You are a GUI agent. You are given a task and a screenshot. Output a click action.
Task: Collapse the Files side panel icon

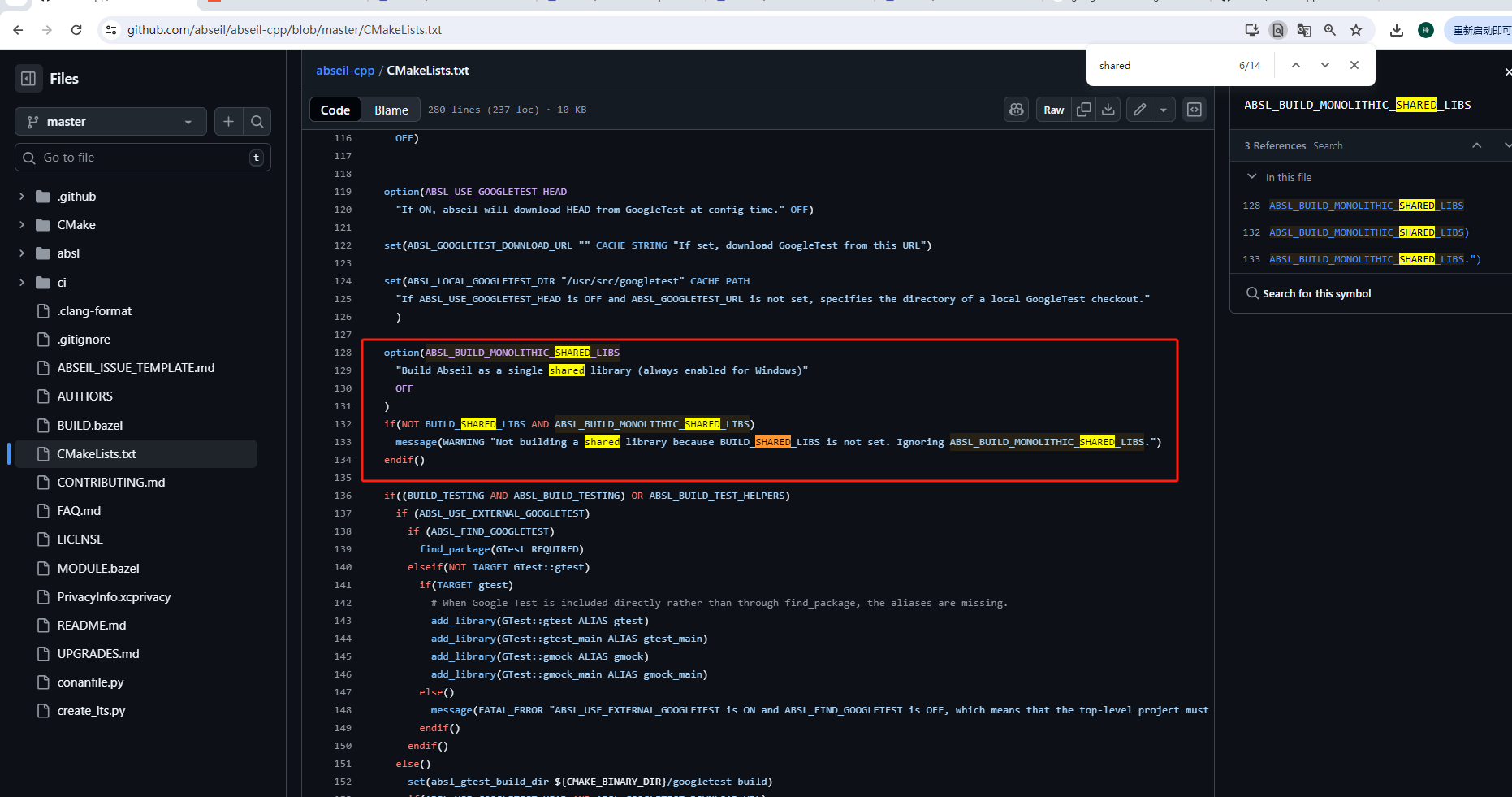(28, 79)
